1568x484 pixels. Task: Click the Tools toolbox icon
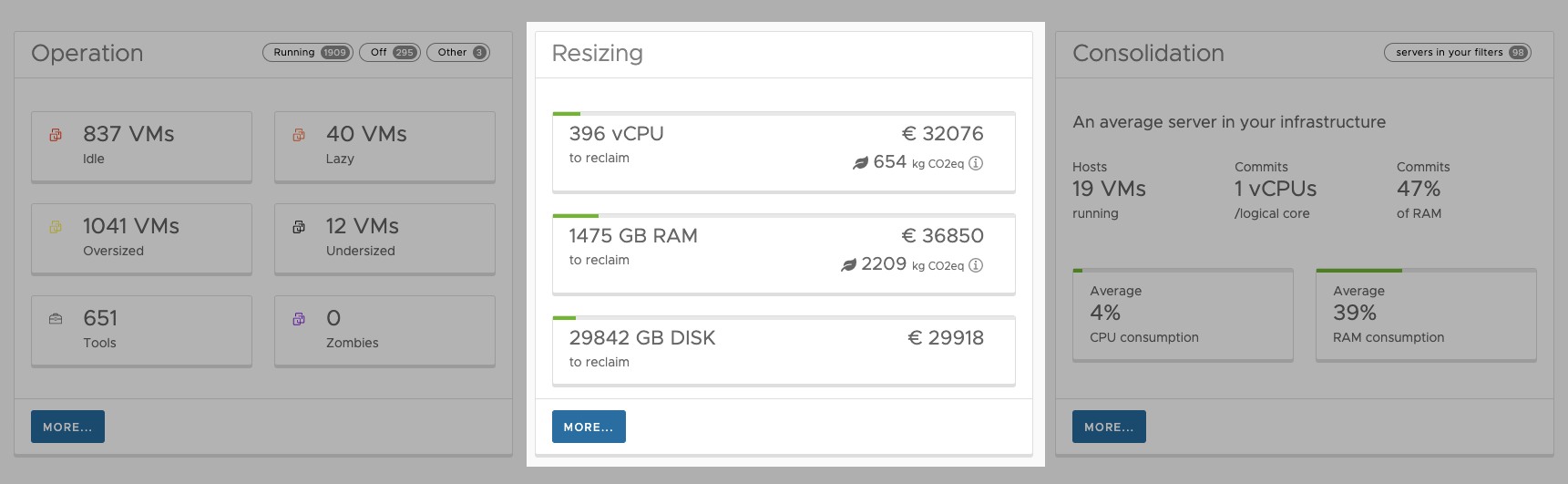point(56,319)
